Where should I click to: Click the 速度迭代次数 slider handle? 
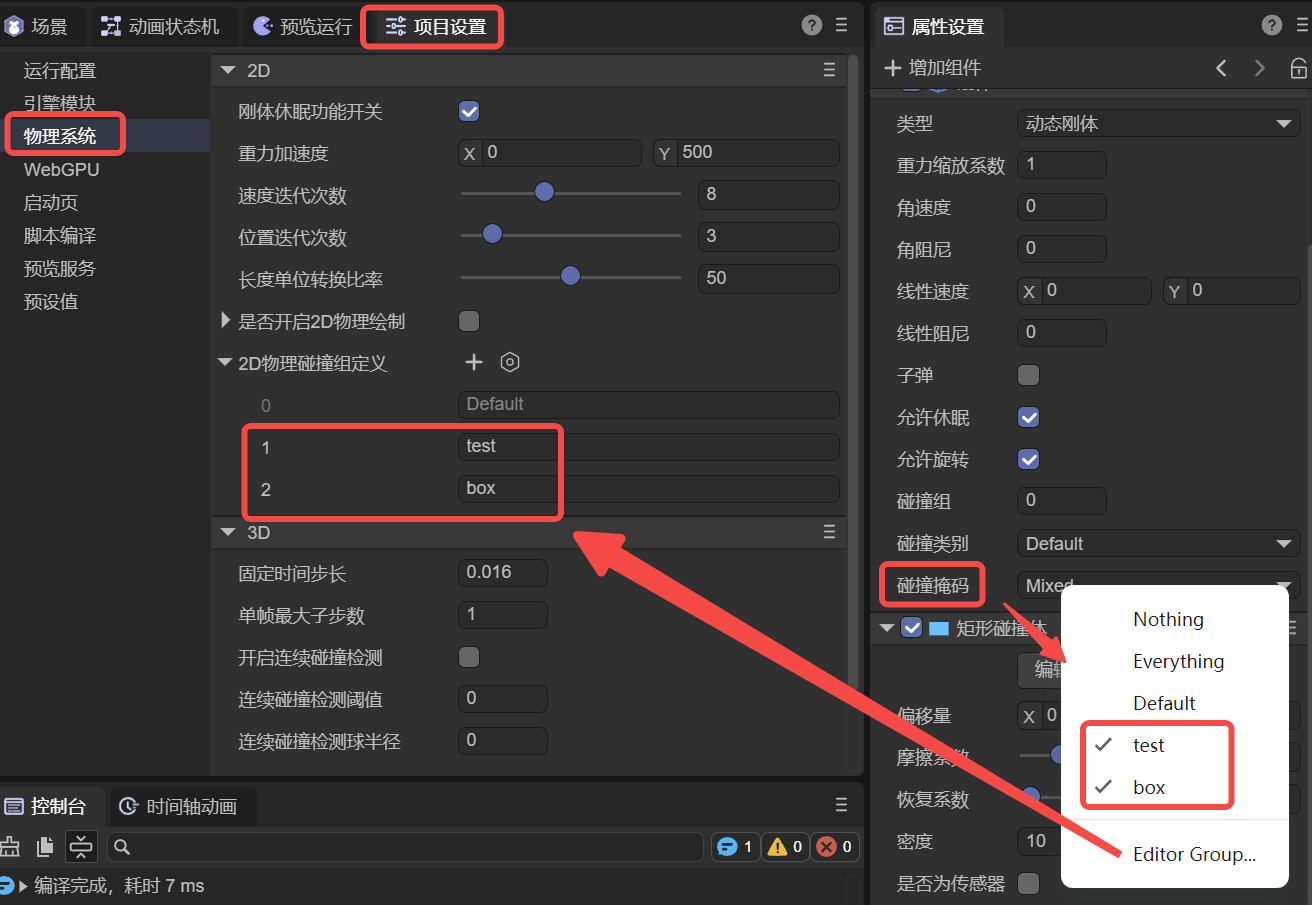[544, 192]
